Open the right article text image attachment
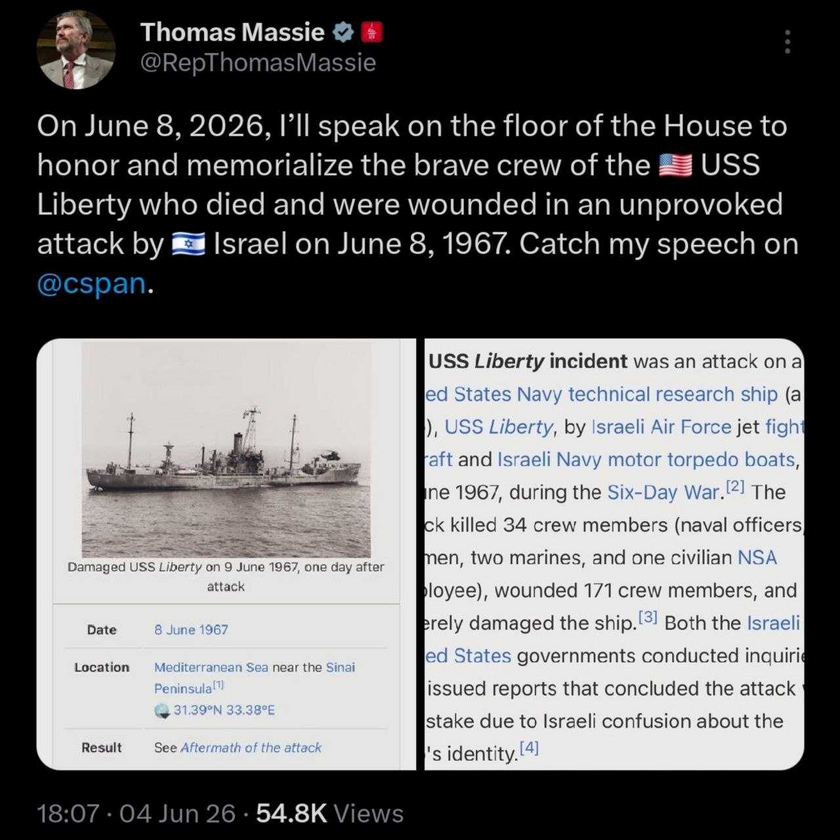This screenshot has width=840, height=840. tap(614, 554)
